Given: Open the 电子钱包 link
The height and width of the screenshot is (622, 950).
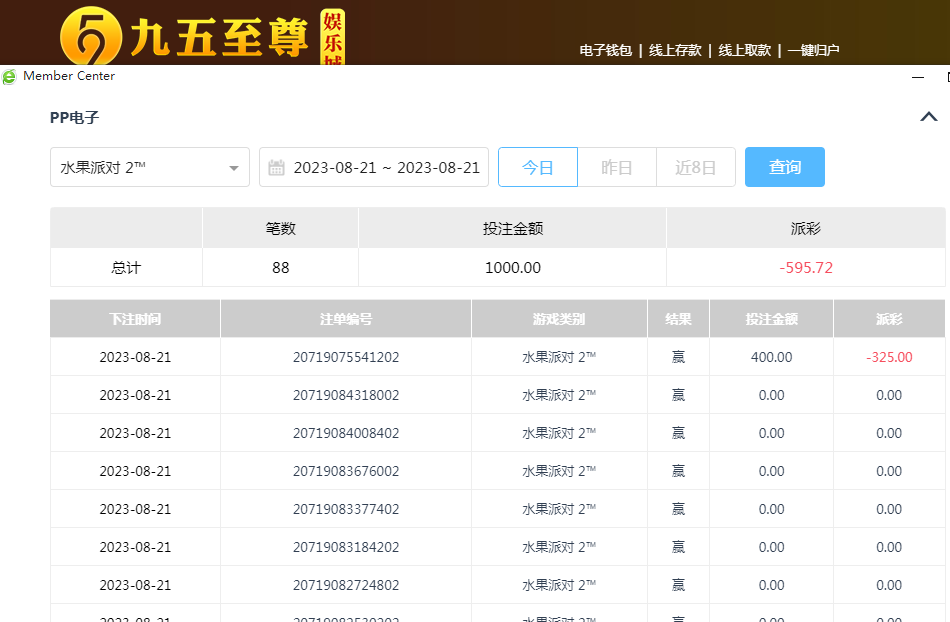Looking at the screenshot, I should pos(606,50).
